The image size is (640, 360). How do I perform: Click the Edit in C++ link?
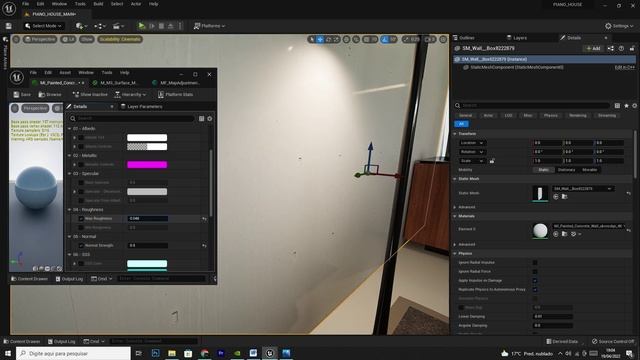pyautogui.click(x=624, y=67)
